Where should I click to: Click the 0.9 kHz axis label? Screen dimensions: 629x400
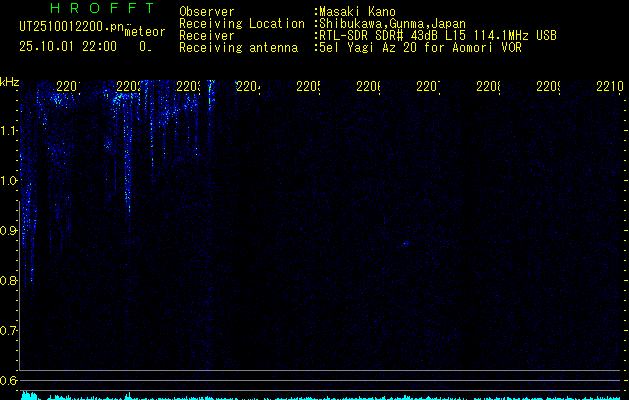9,231
